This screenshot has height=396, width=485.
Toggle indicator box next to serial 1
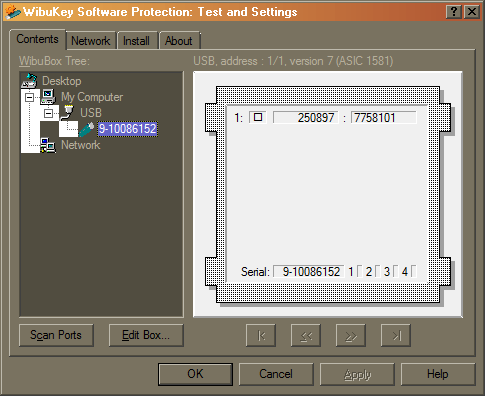(x=360, y=271)
